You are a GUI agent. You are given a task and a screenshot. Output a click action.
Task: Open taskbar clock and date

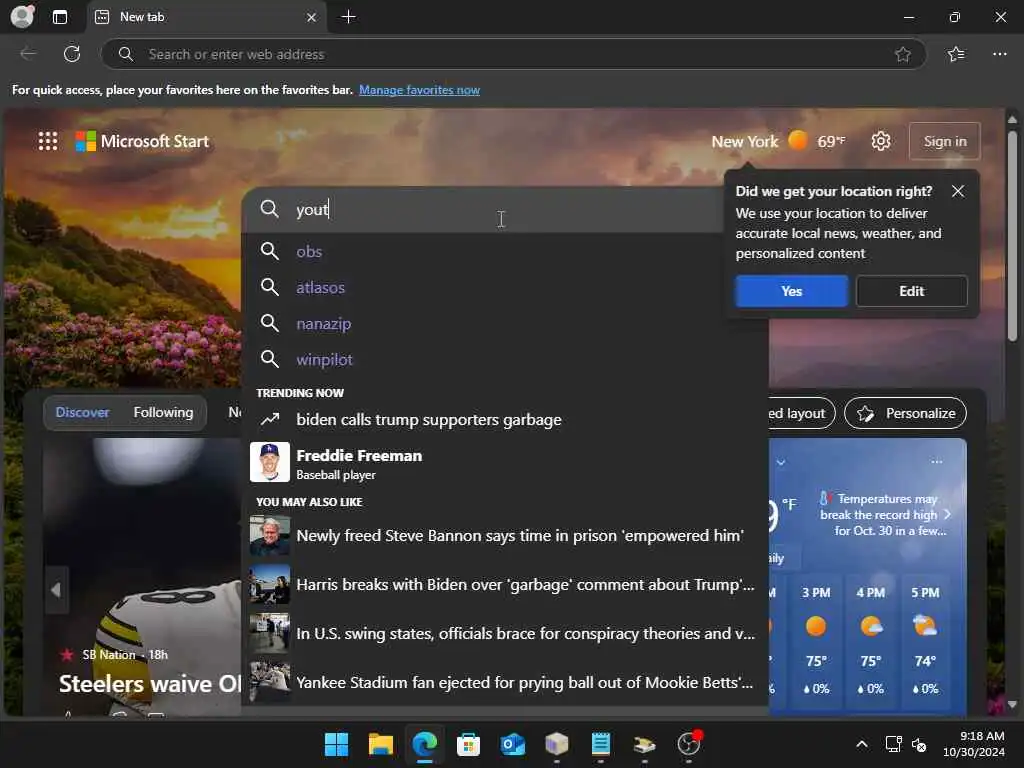(x=973, y=744)
